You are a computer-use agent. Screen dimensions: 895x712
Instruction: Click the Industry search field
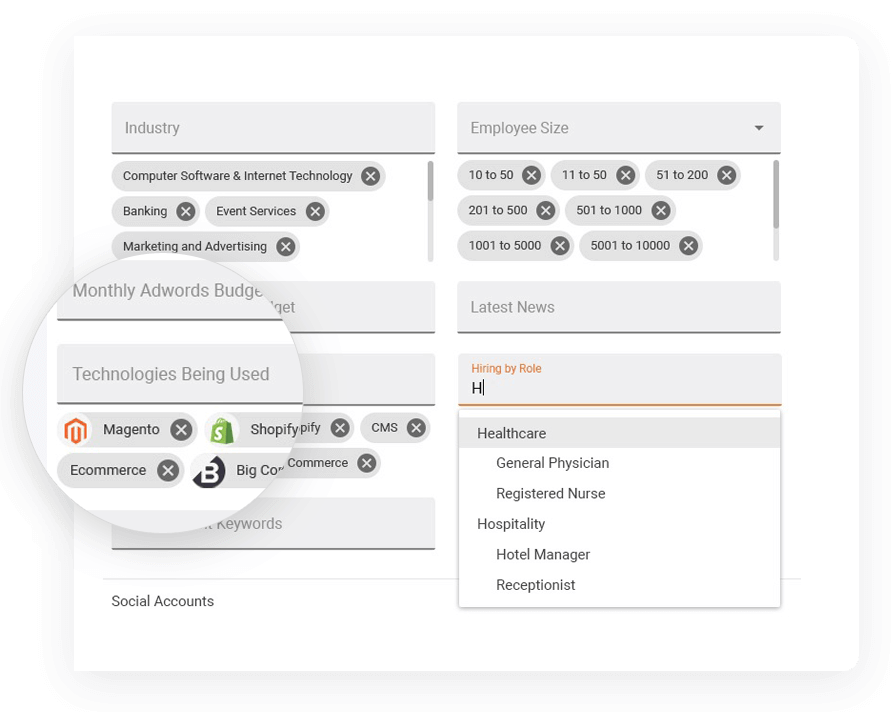[x=273, y=128]
